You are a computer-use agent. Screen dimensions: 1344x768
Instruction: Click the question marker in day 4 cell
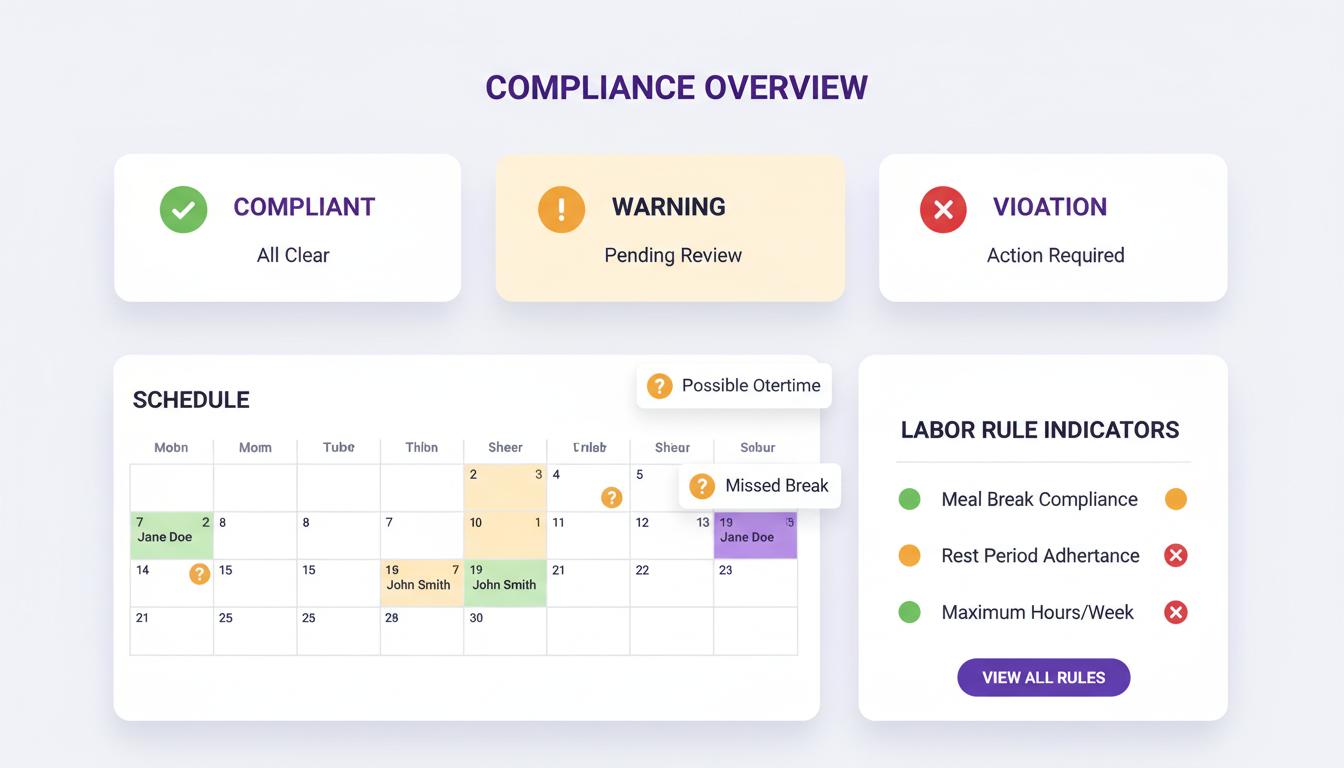611,497
